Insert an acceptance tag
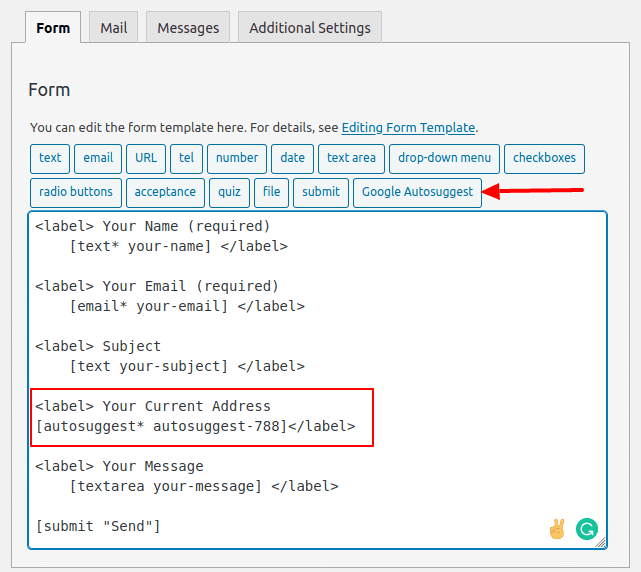Screen dimensions: 641x572 (165, 193)
